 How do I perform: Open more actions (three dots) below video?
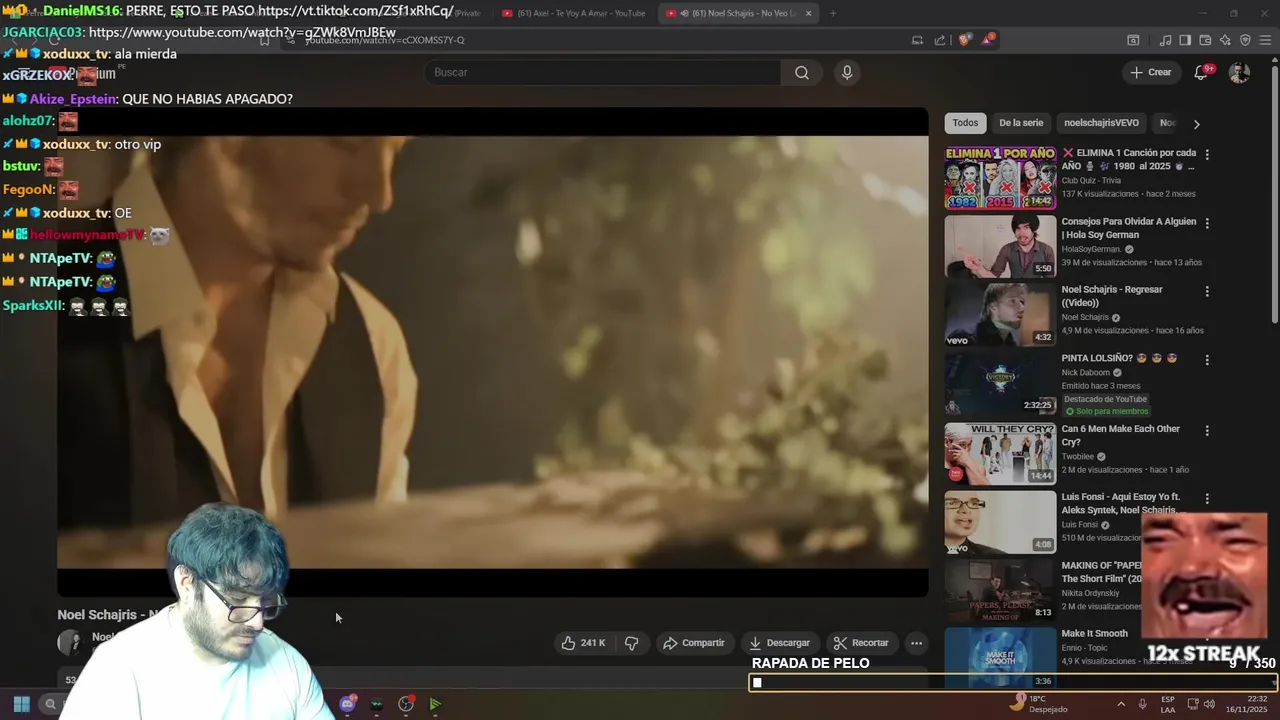(916, 643)
